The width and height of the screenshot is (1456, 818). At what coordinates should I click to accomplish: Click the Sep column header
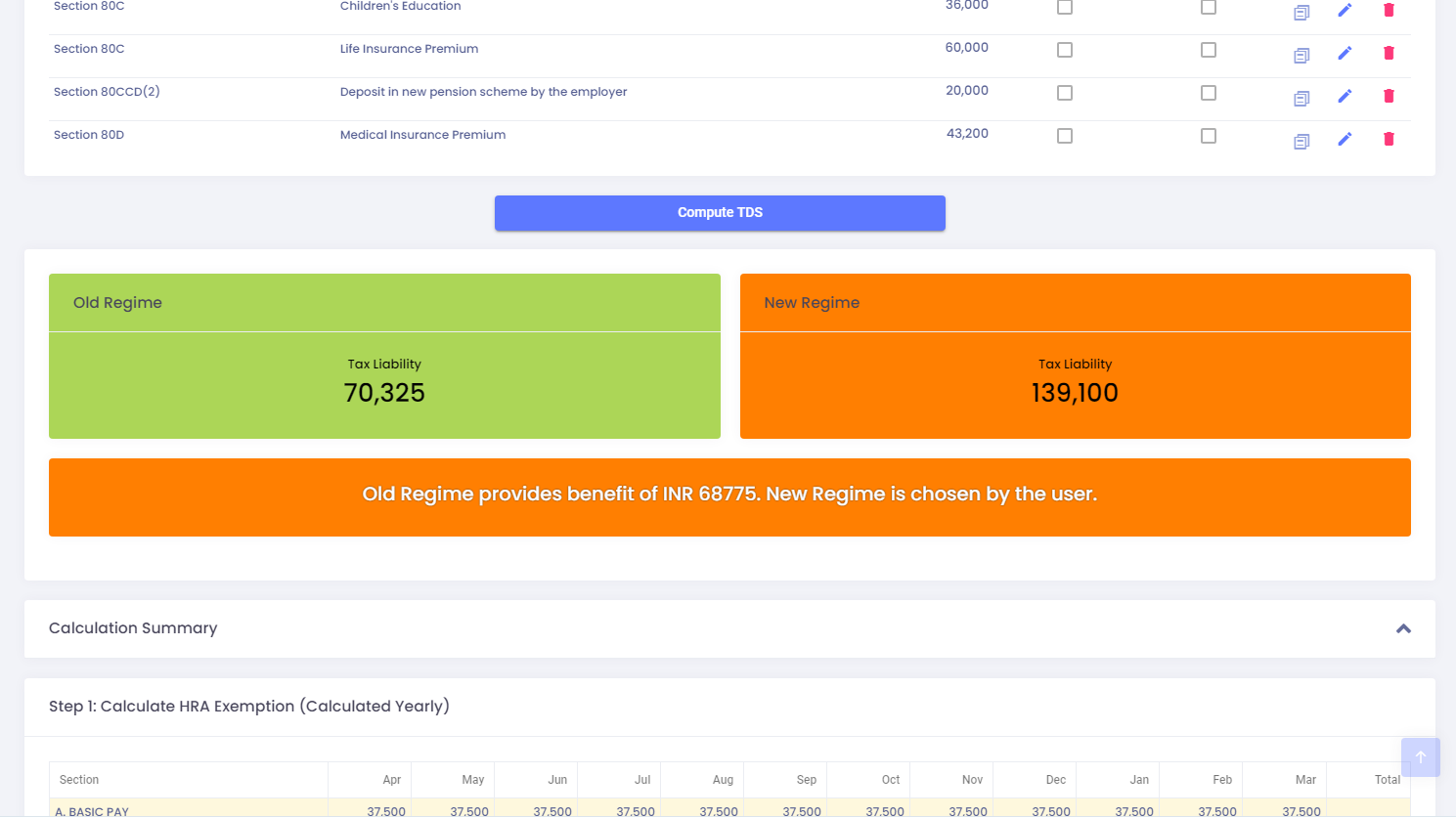click(806, 780)
